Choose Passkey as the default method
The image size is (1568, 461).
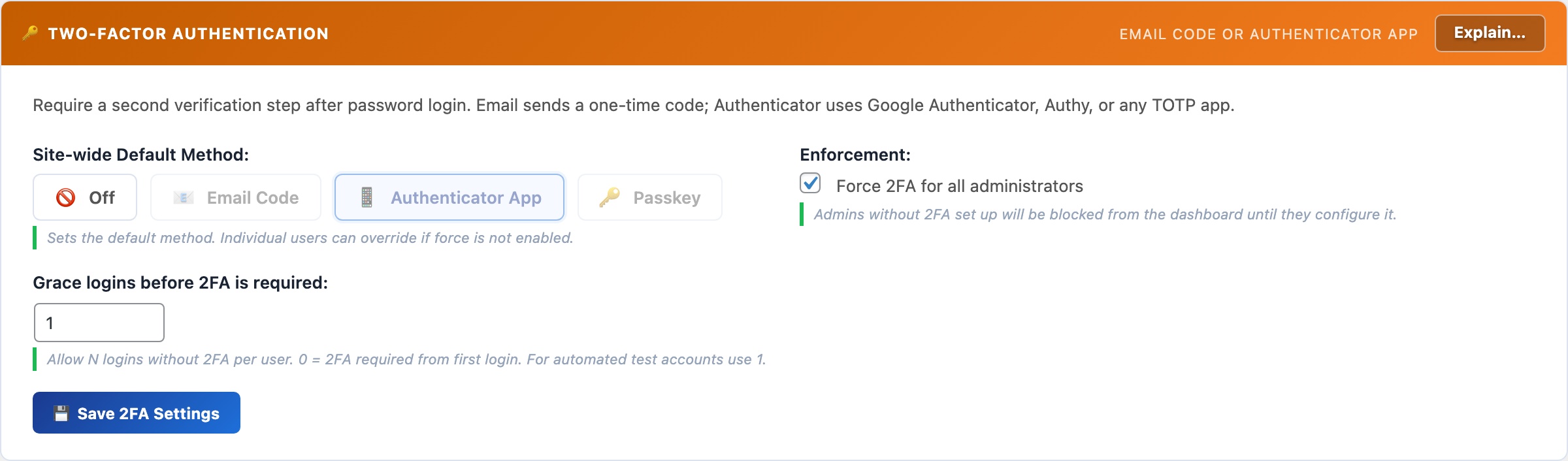tap(649, 197)
